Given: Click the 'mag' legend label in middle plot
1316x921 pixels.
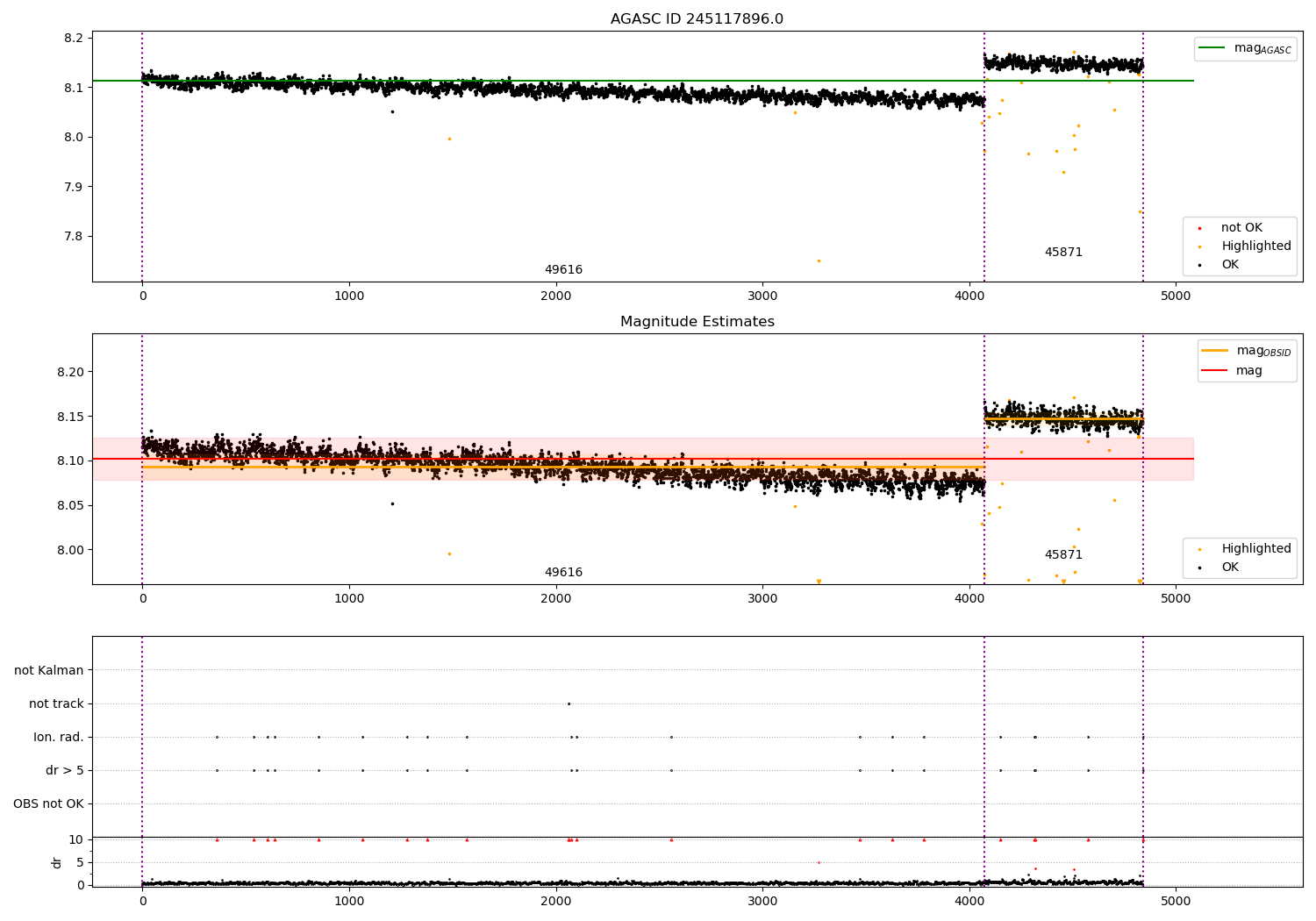Looking at the screenshot, I should pos(1249,371).
